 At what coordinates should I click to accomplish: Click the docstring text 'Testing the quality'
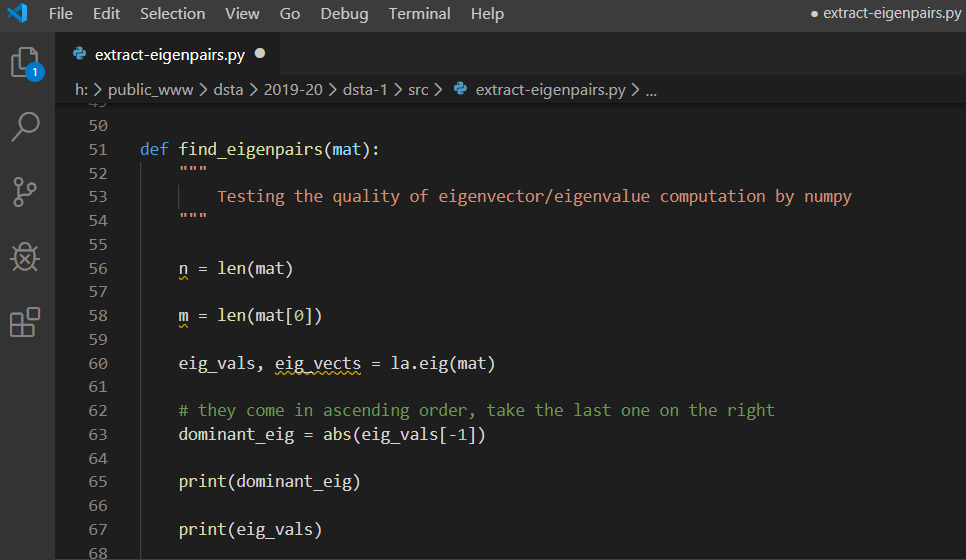click(x=308, y=197)
